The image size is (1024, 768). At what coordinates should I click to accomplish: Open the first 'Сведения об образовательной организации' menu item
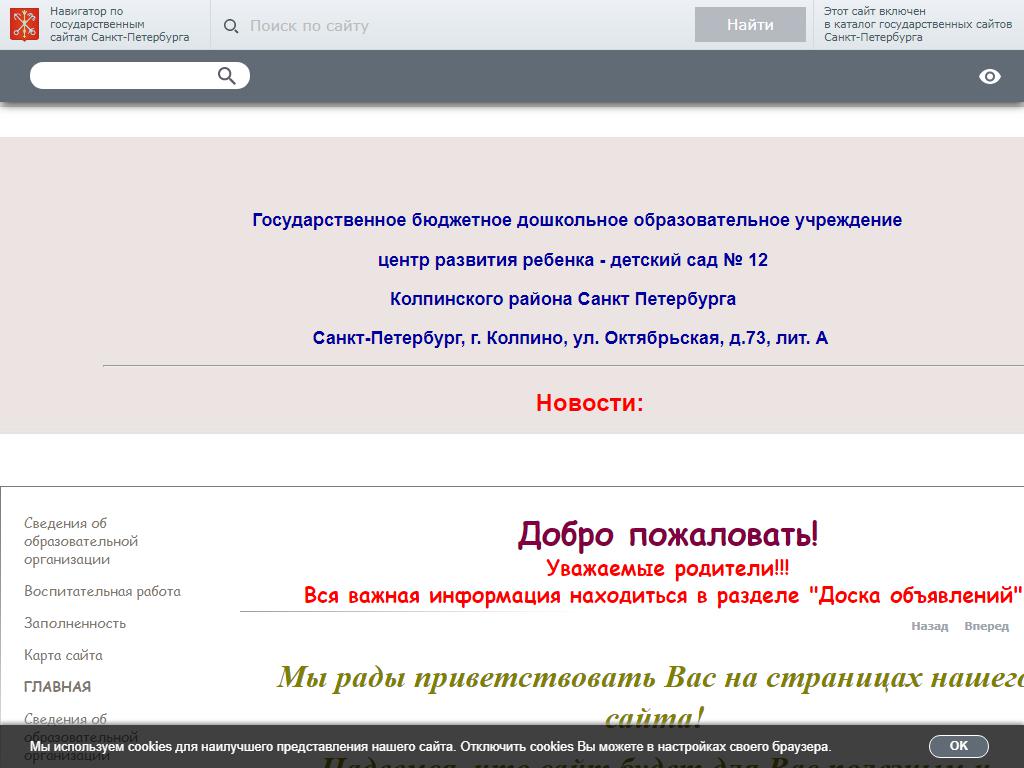[81, 541]
